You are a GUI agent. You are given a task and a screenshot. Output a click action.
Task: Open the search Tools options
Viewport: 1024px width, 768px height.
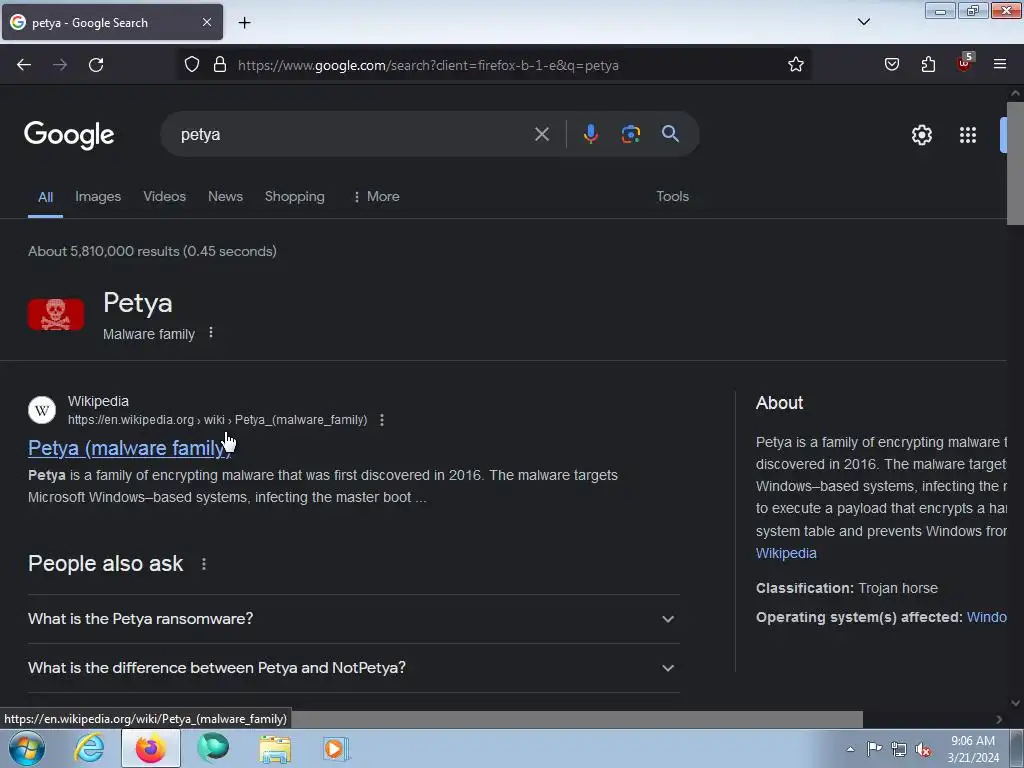click(x=672, y=197)
